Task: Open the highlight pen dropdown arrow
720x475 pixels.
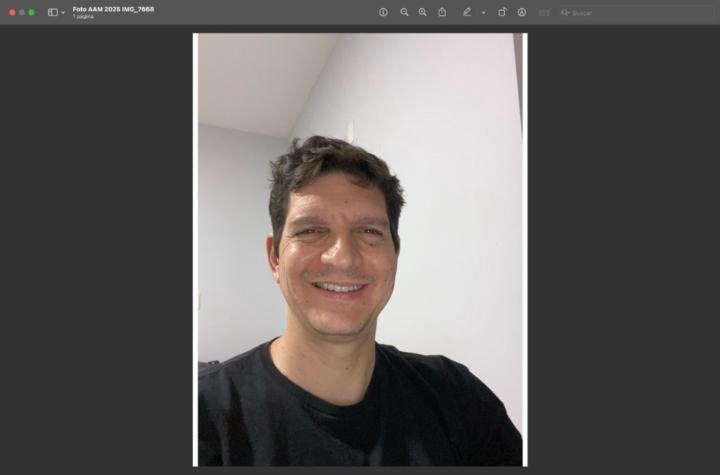Action: 483,13
